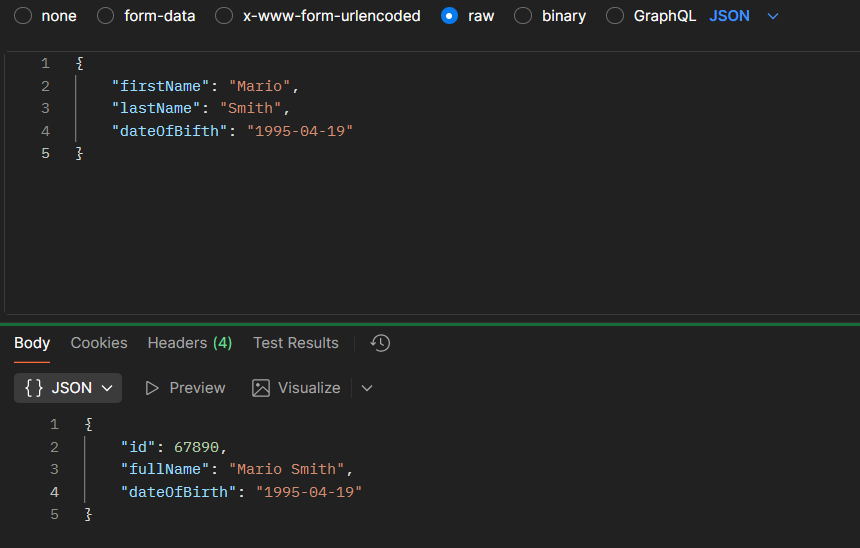Open the Headers (4) tab
This screenshot has height=548, width=860.
[190, 343]
